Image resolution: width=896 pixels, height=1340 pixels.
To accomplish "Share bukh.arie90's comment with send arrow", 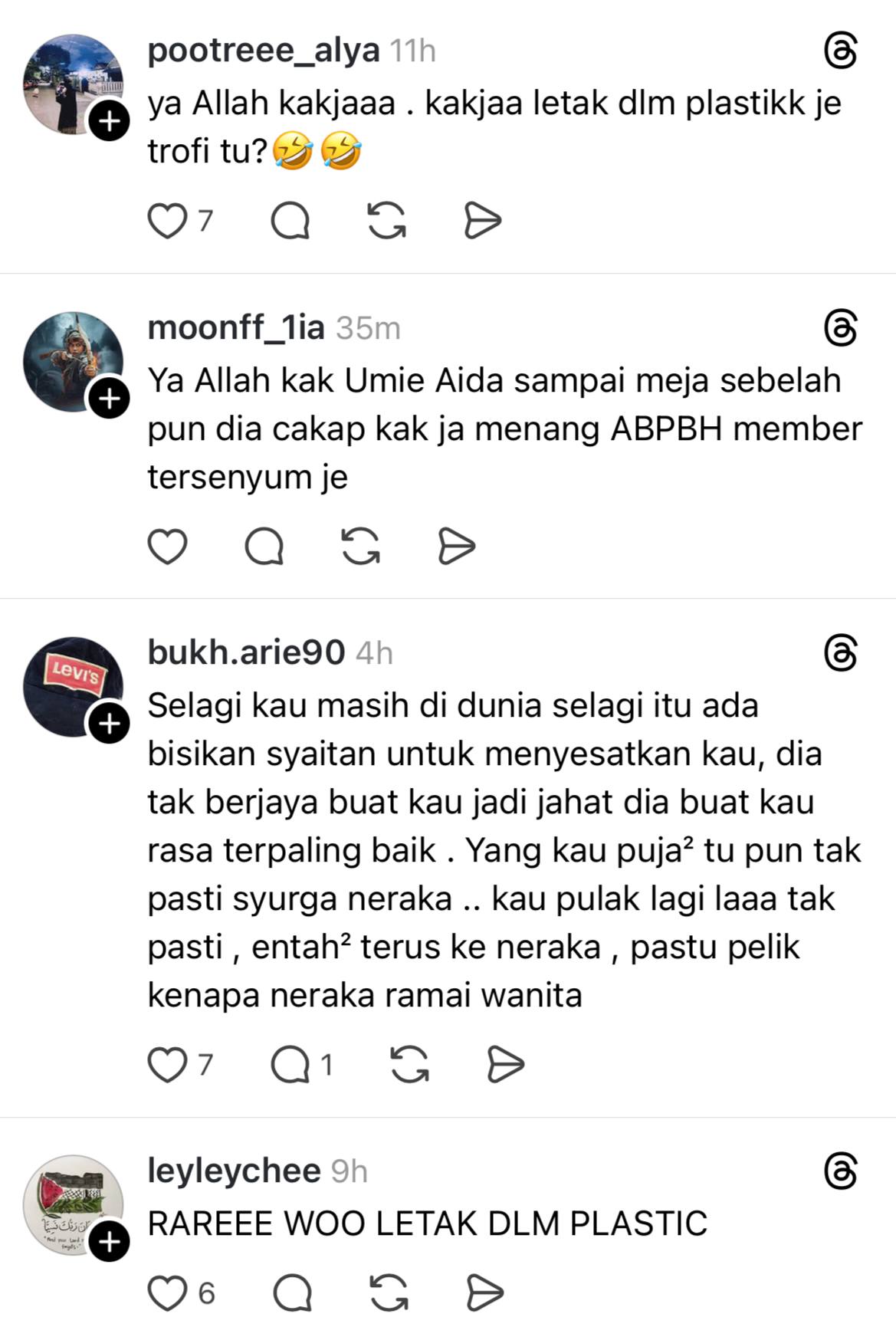I will (506, 1065).
